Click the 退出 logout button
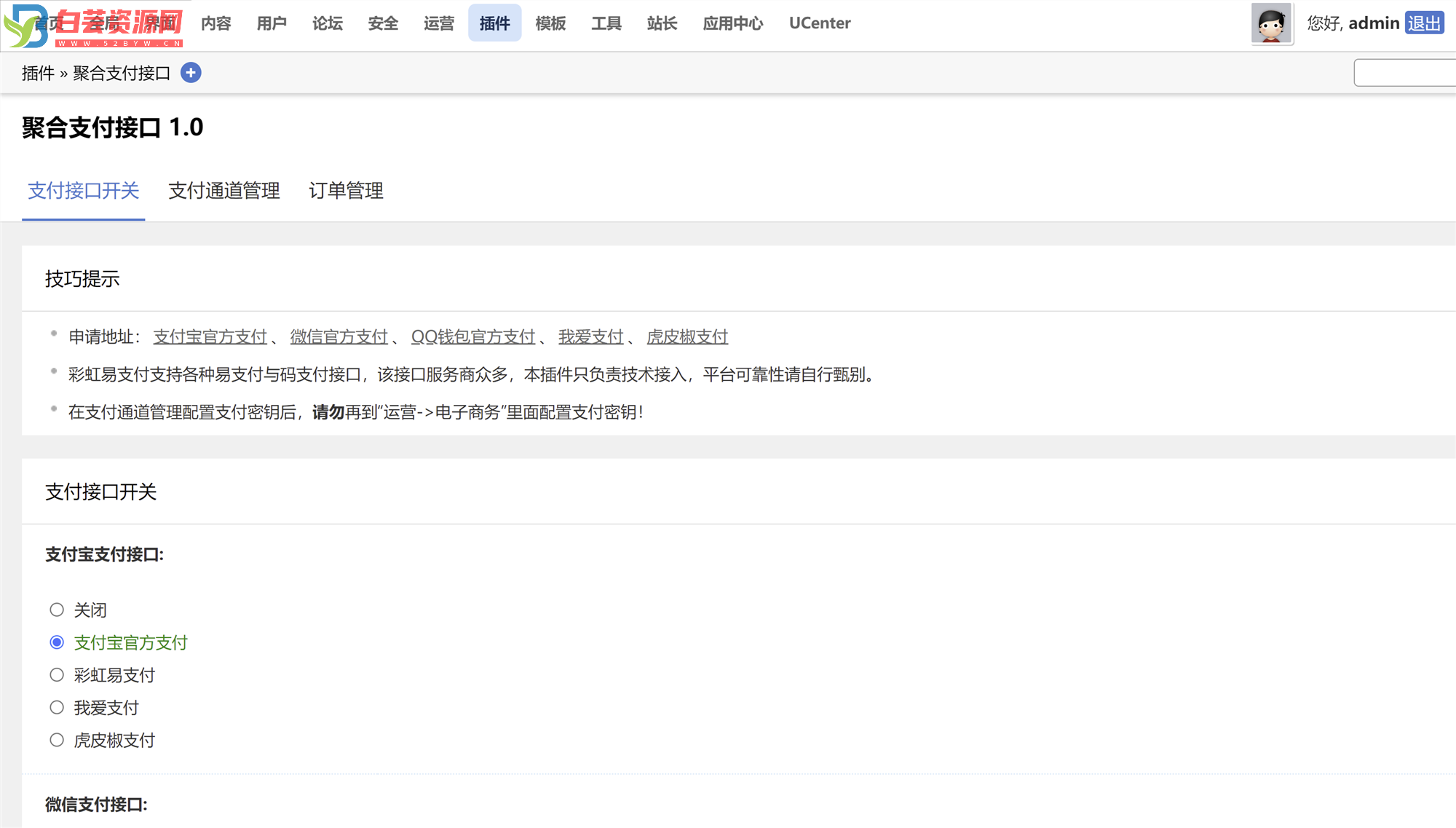The image size is (1456, 828). click(x=1425, y=23)
